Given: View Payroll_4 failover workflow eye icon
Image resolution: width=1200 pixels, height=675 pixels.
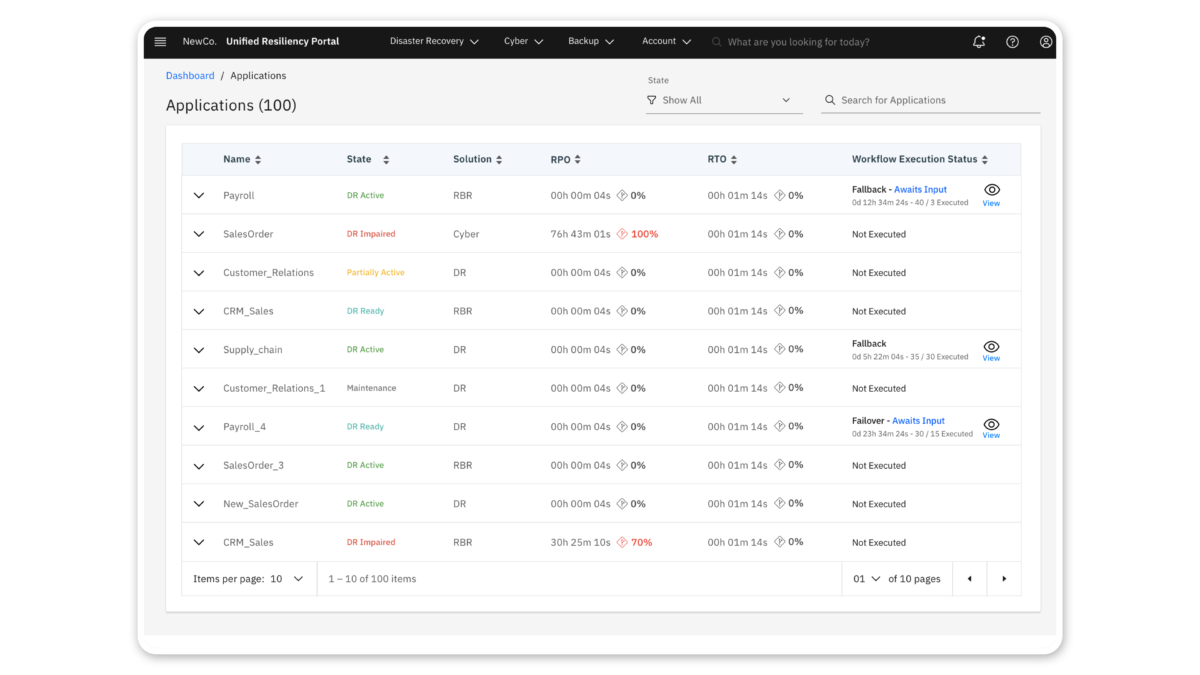Looking at the screenshot, I should tap(991, 424).
